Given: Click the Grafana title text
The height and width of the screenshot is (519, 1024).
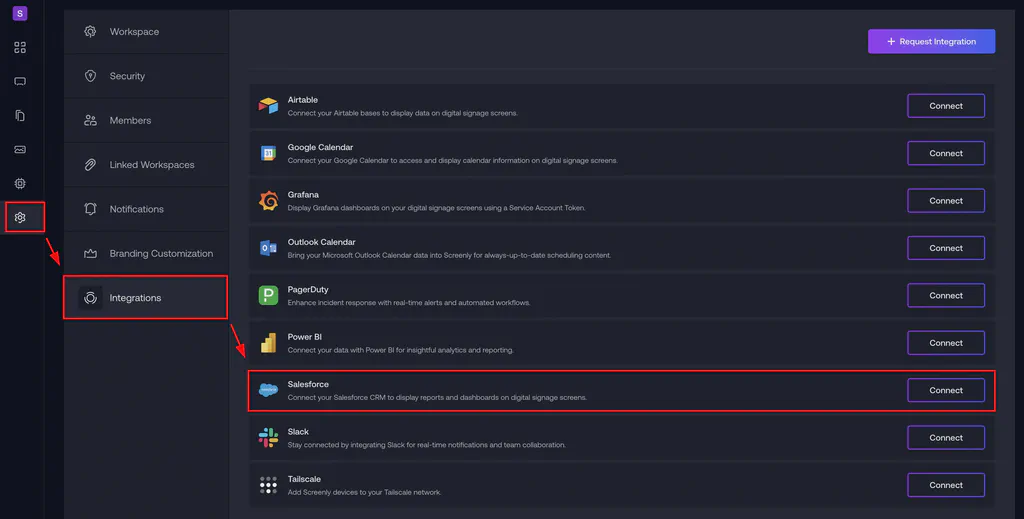Looking at the screenshot, I should (303, 195).
